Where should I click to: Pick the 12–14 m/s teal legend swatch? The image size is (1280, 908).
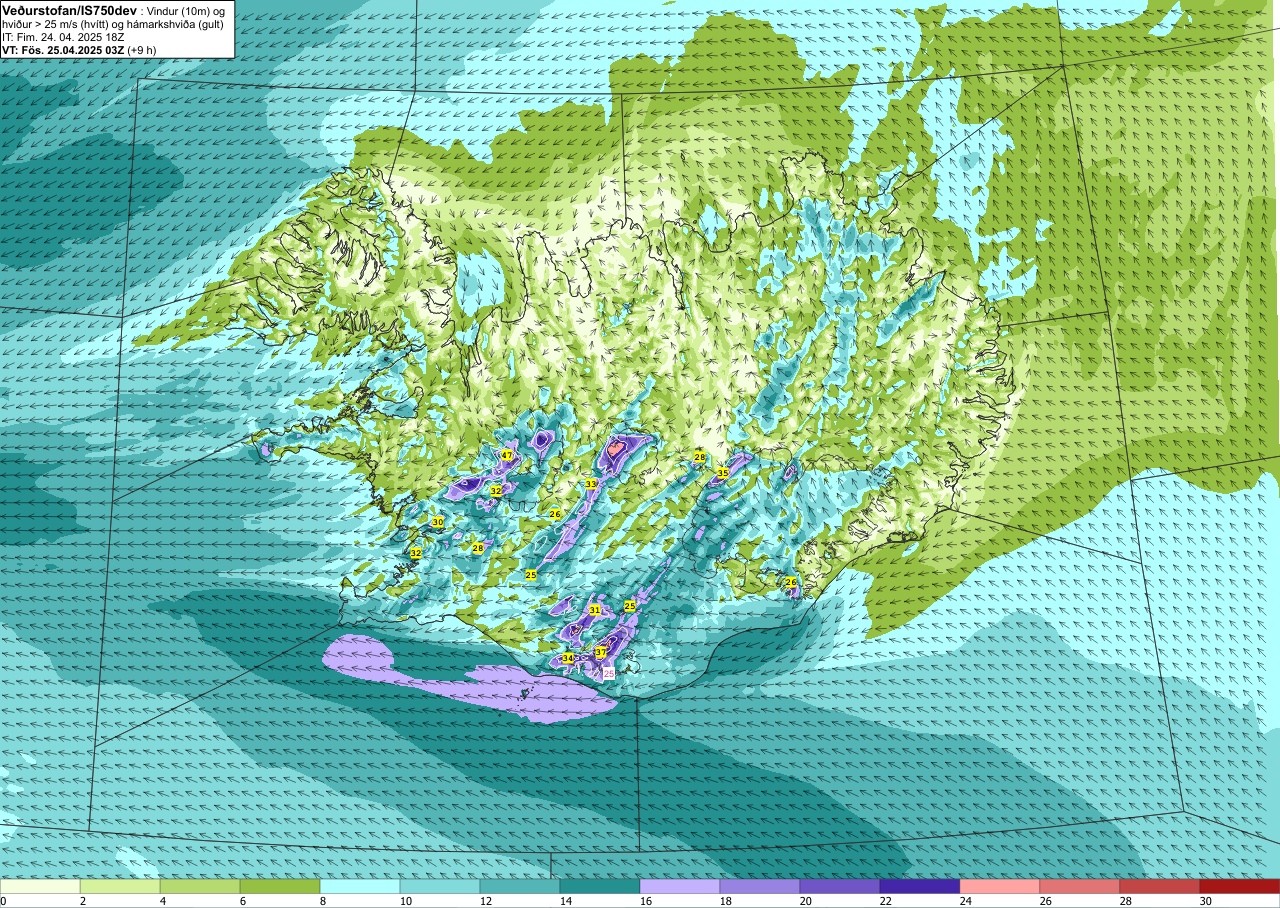click(x=520, y=886)
